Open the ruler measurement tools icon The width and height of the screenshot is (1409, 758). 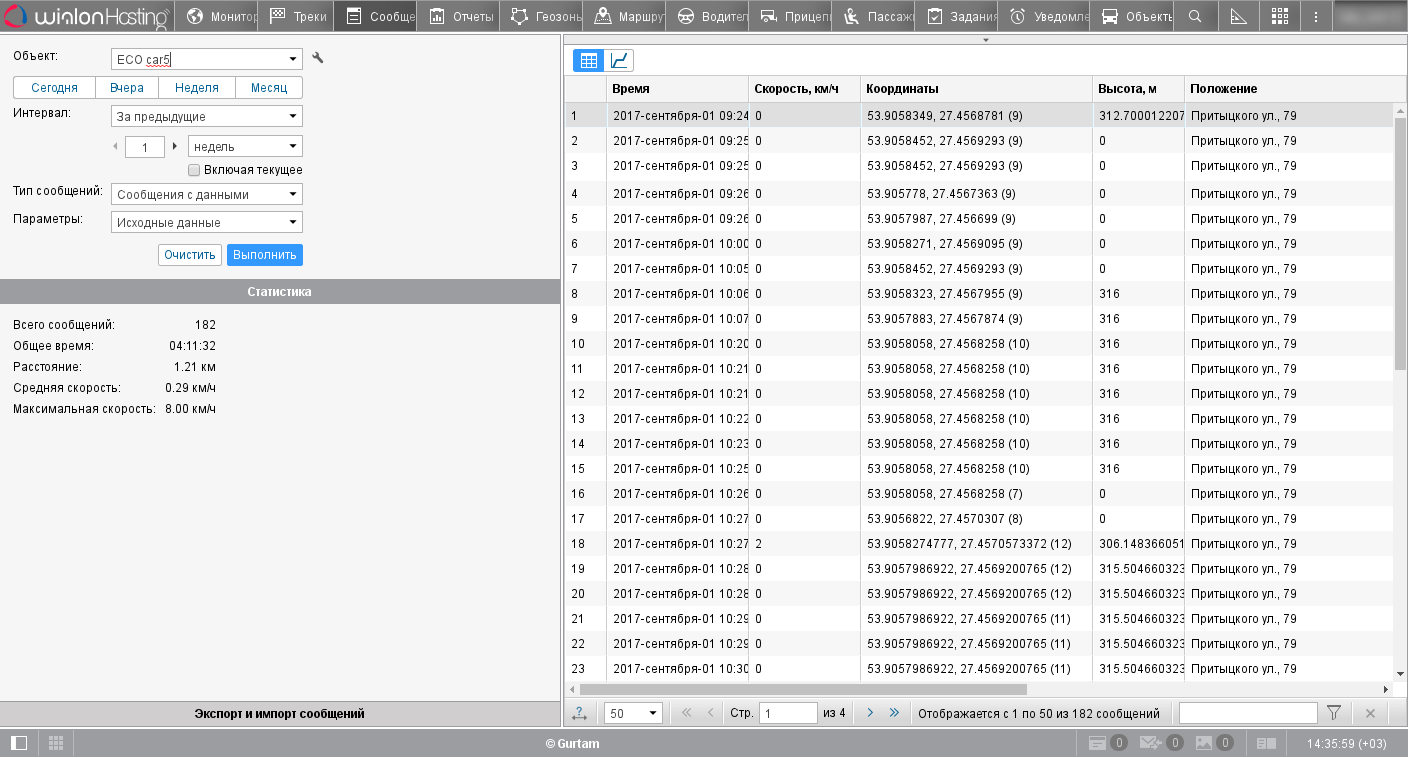tap(1238, 16)
